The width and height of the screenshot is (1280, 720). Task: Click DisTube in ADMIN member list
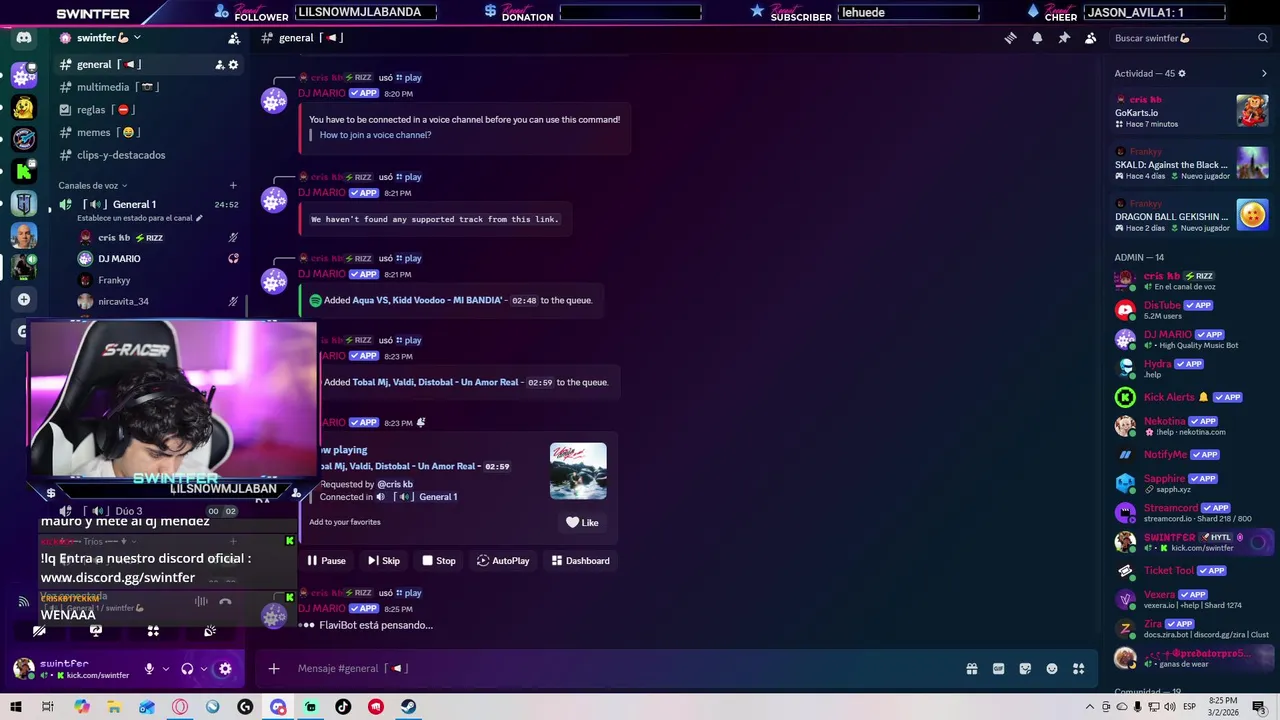[1191, 310]
